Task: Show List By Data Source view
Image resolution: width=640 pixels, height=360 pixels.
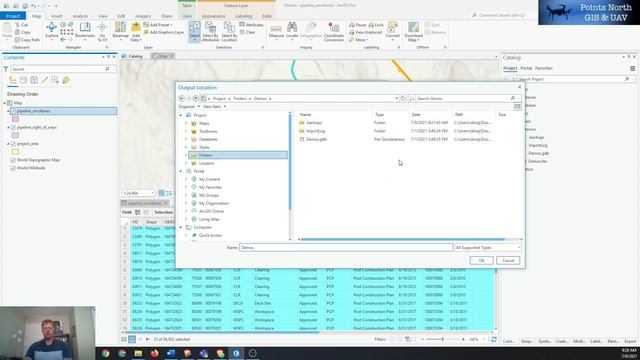Action: 23,80
